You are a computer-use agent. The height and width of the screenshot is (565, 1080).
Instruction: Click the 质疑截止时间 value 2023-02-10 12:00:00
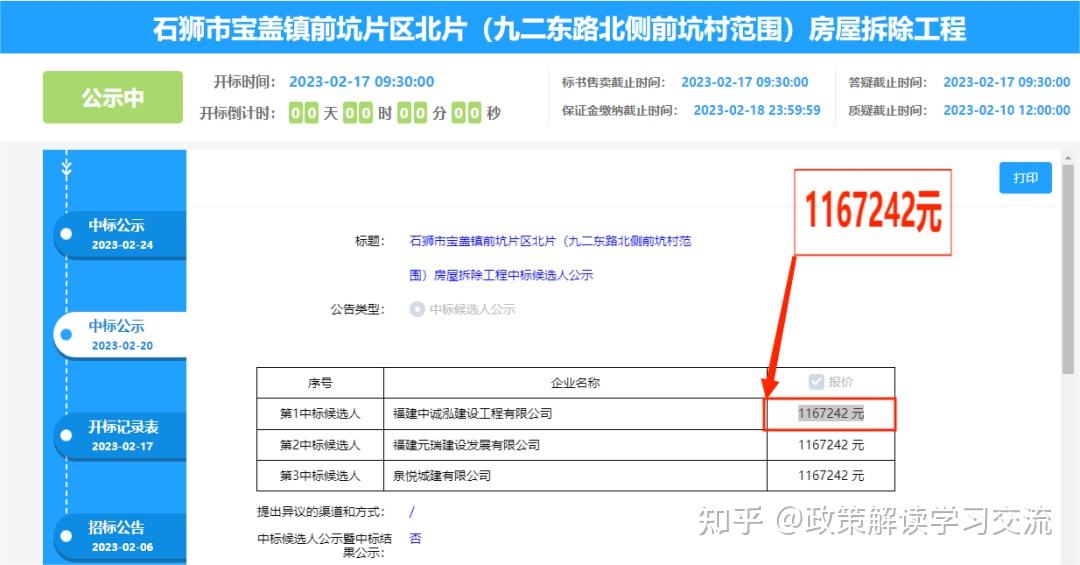pos(1006,110)
